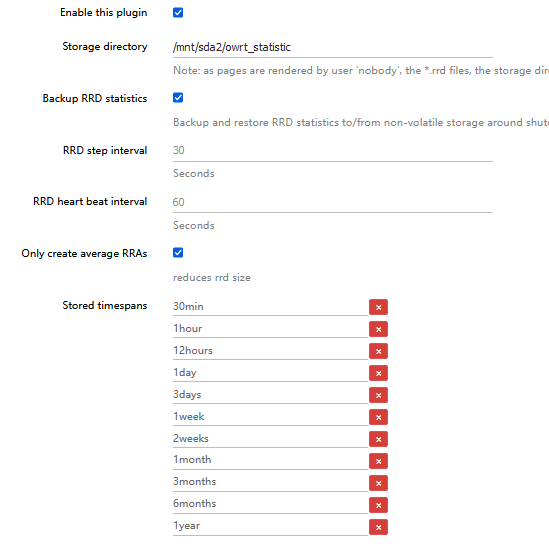Delete the 1week timespan entry

[x=378, y=417]
